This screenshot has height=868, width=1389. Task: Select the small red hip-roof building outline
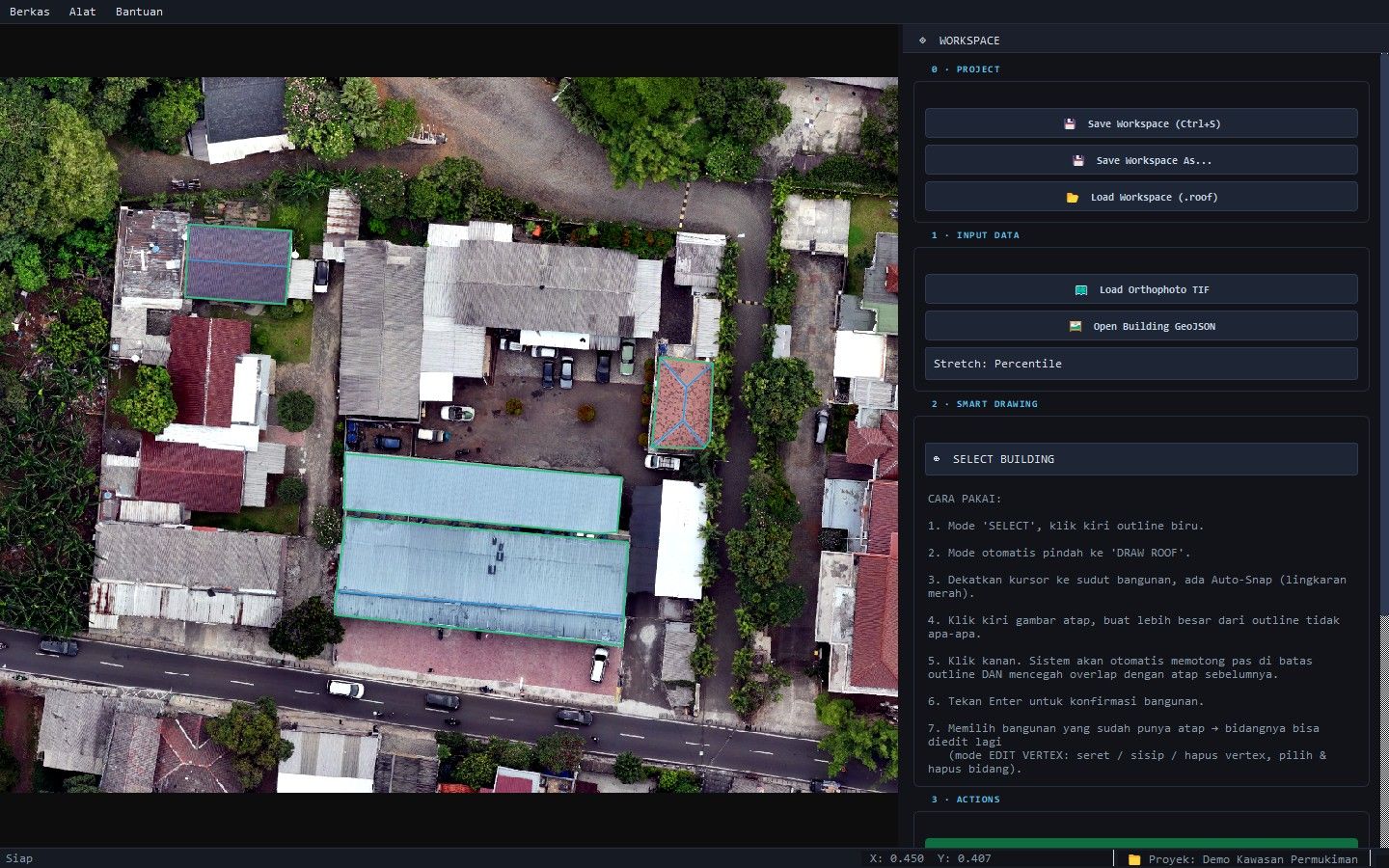click(681, 402)
